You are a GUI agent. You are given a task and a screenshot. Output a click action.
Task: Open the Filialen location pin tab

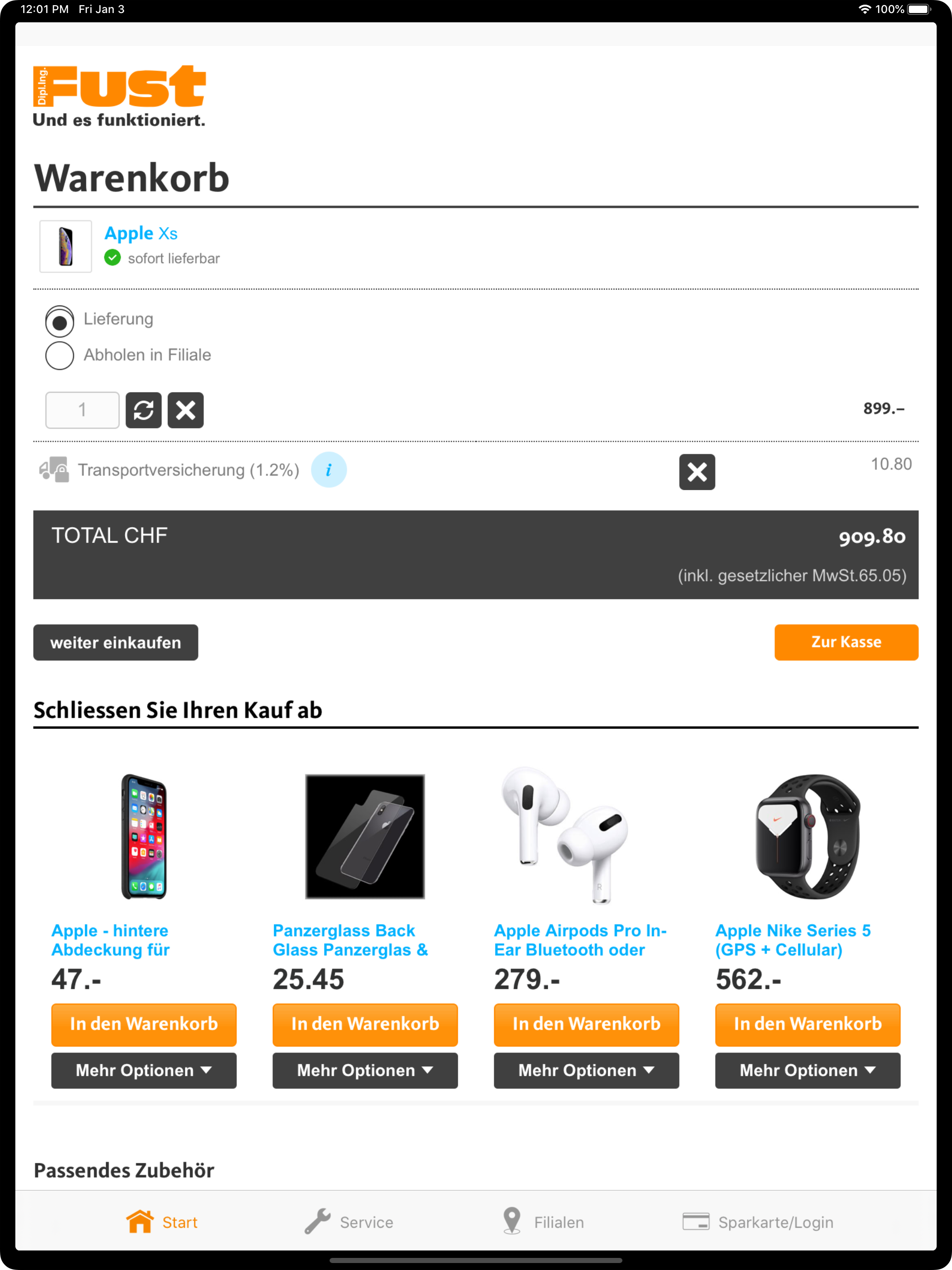[542, 1222]
